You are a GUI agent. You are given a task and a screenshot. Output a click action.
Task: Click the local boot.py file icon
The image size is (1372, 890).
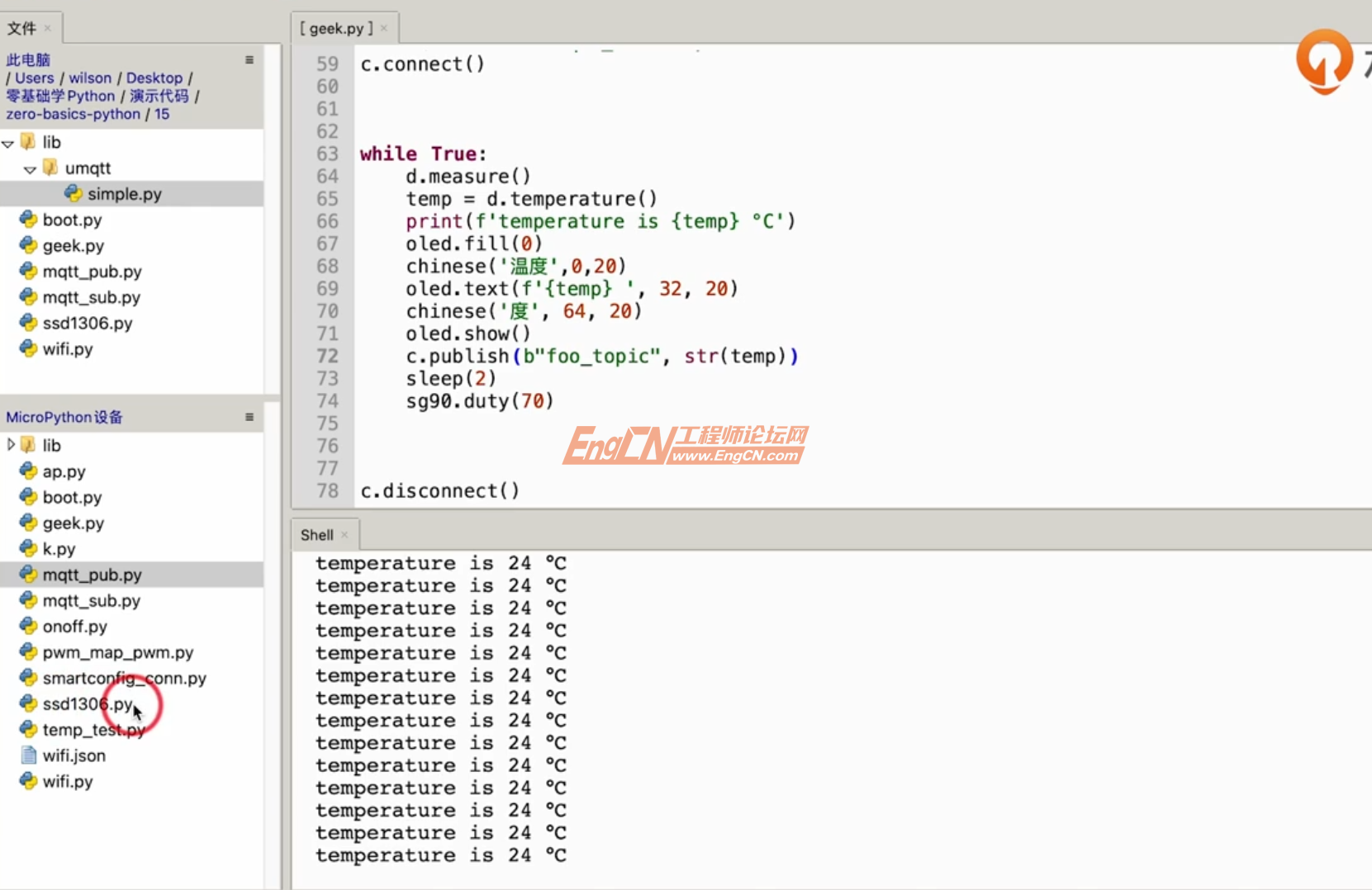[x=29, y=220]
